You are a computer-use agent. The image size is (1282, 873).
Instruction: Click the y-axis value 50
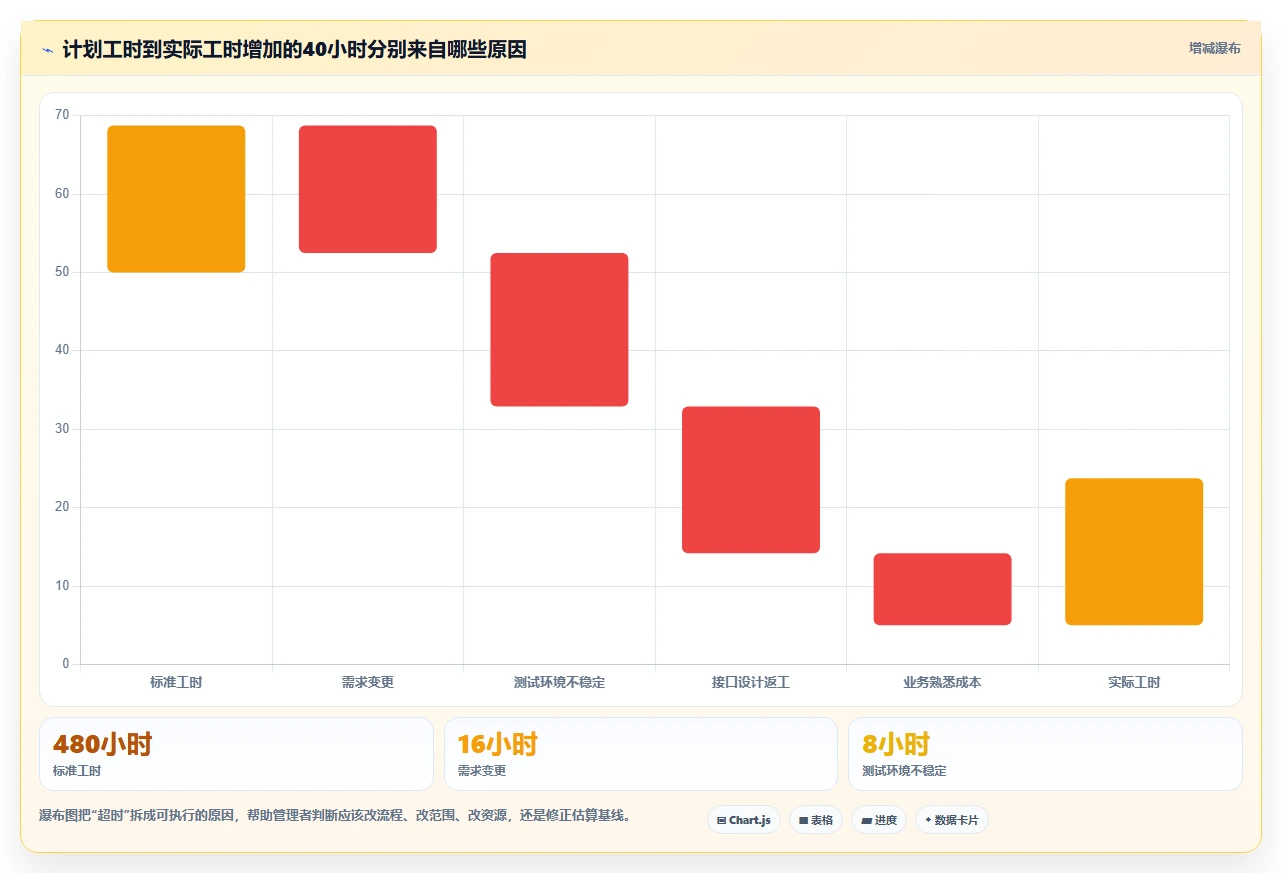click(x=62, y=272)
